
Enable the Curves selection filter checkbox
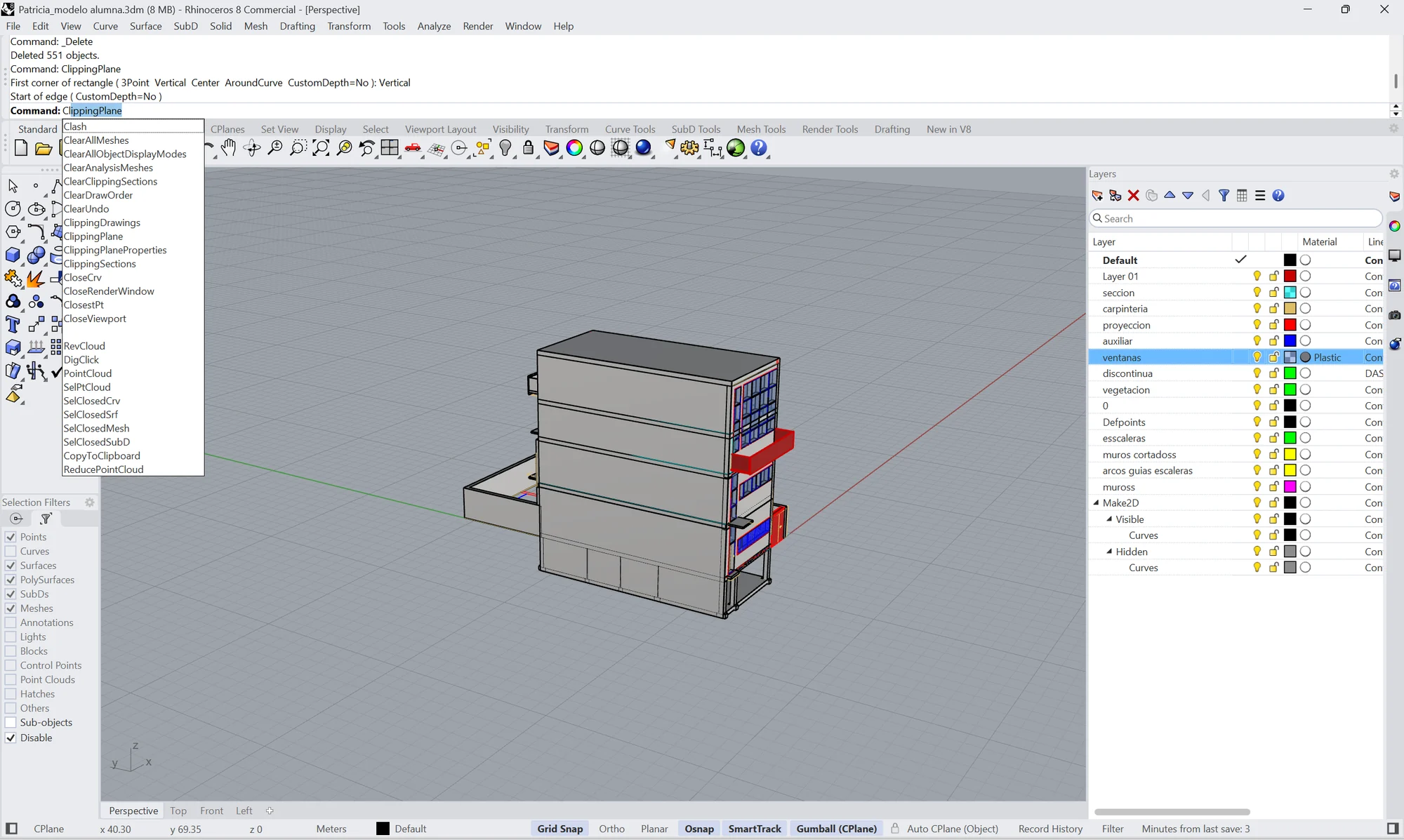(11, 551)
